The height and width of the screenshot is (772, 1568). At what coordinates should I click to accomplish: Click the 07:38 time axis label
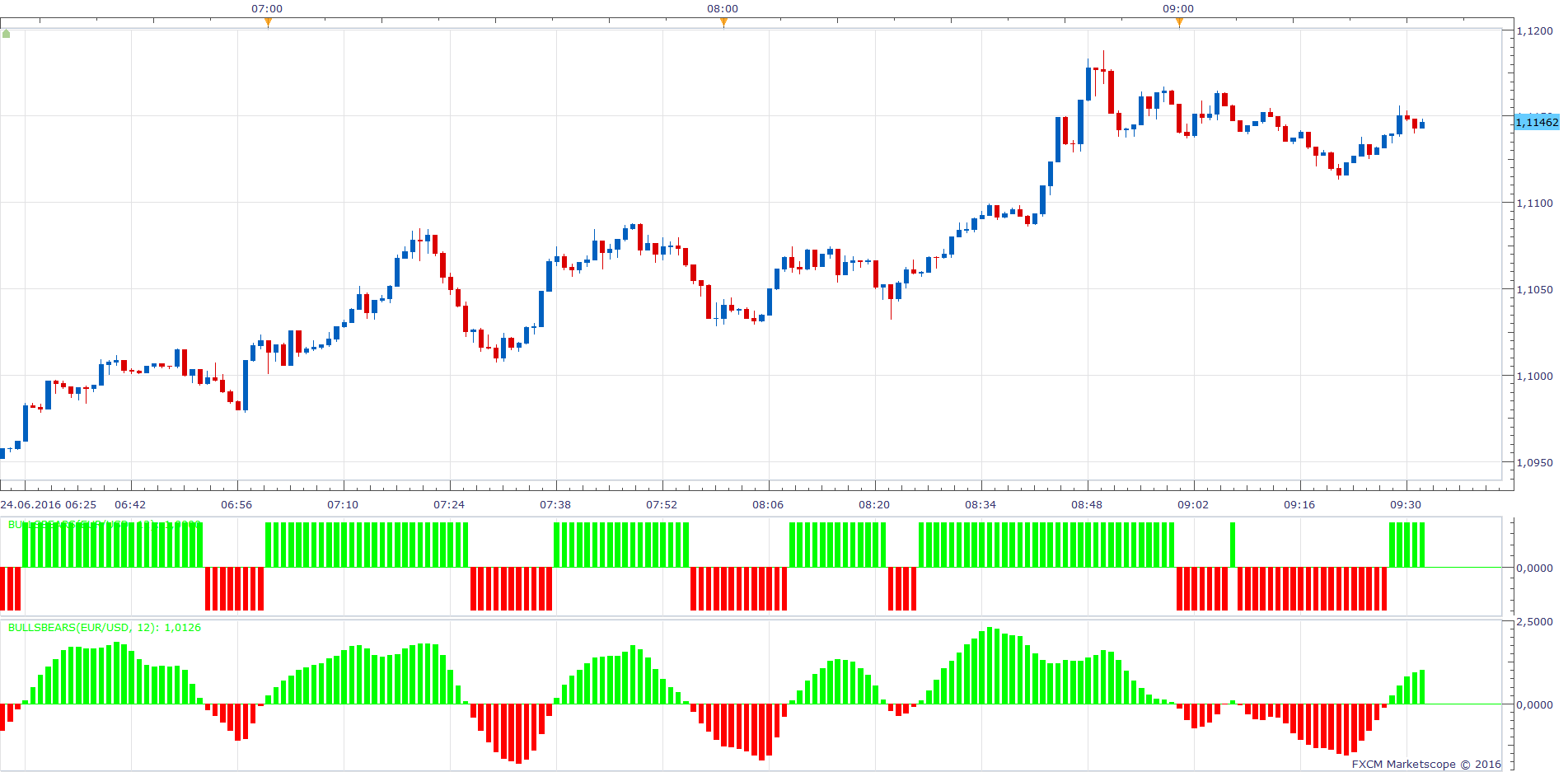pos(555,504)
